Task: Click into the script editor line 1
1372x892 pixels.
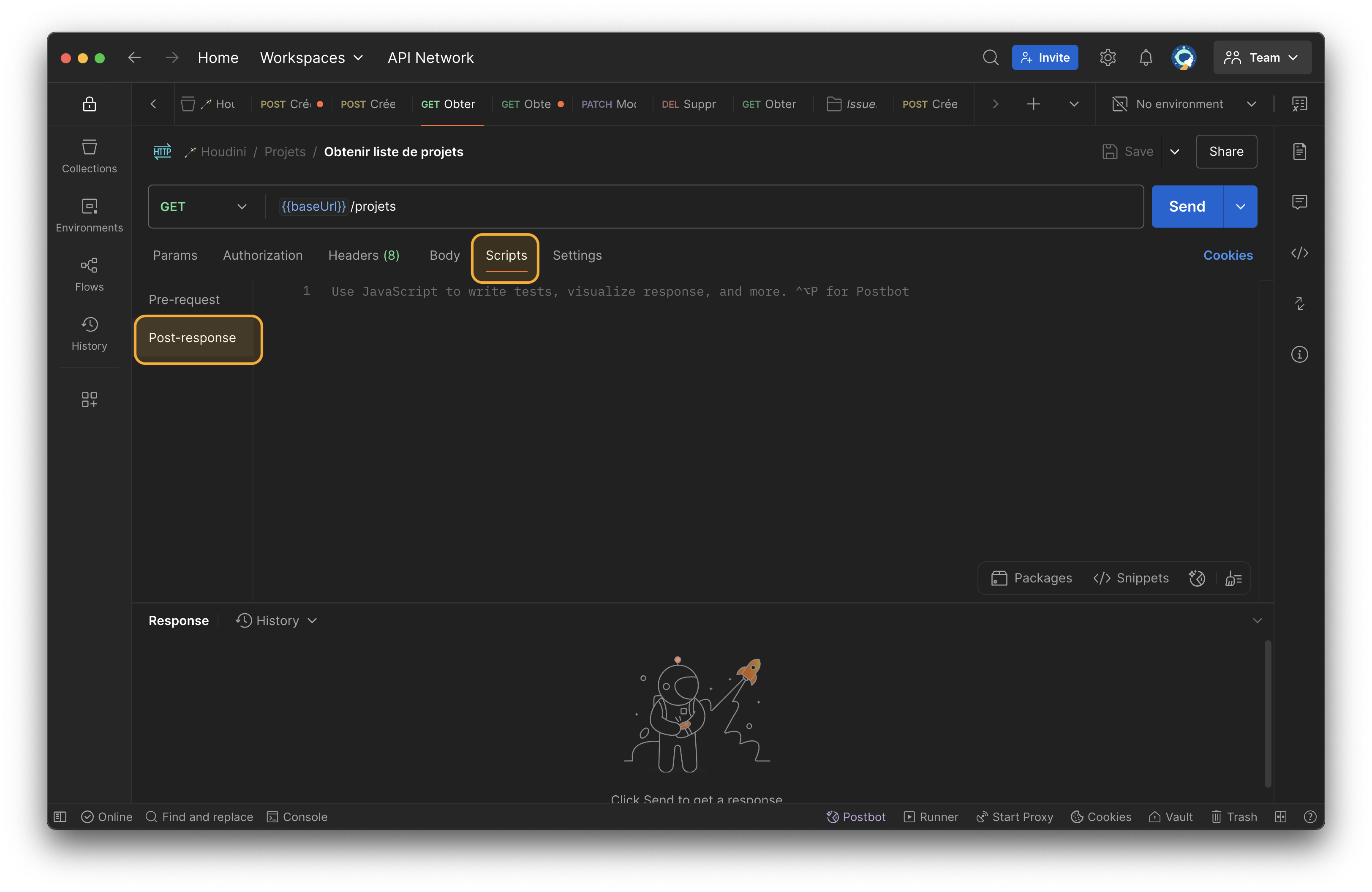Action: click(x=620, y=291)
